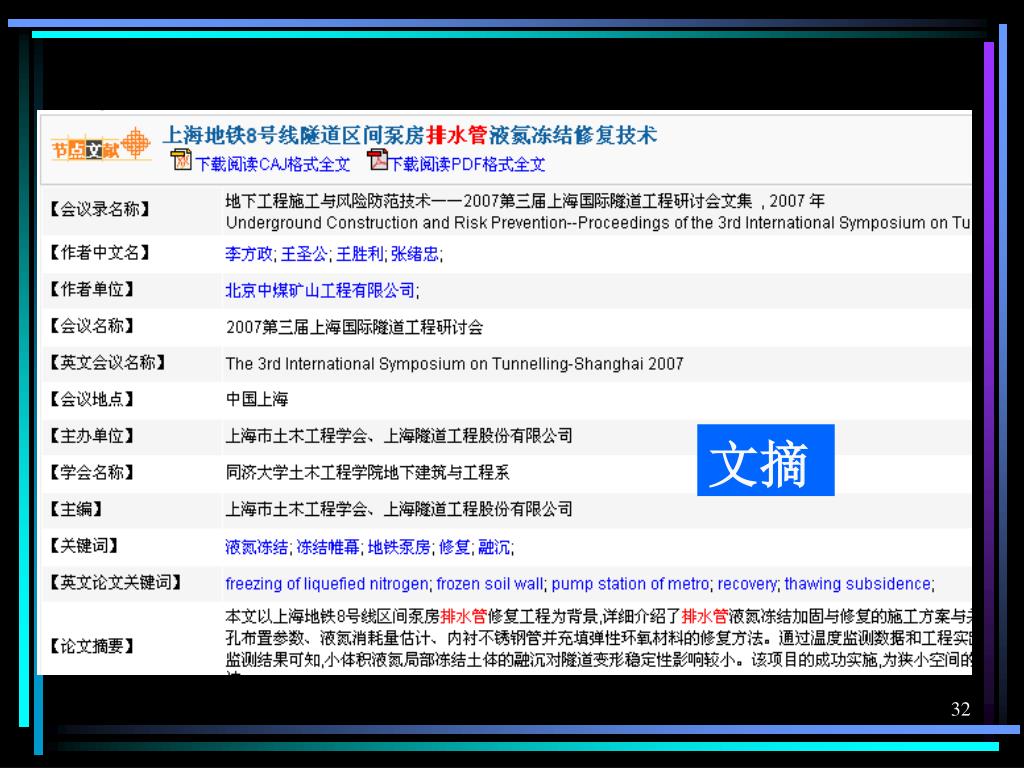Image resolution: width=1024 pixels, height=768 pixels.
Task: Click the PDF download document icon
Action: (x=377, y=159)
